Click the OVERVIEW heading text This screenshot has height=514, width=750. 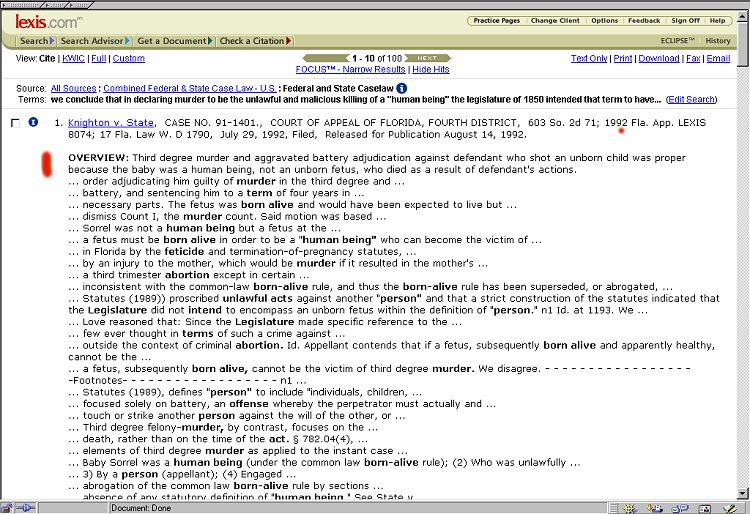point(98,158)
